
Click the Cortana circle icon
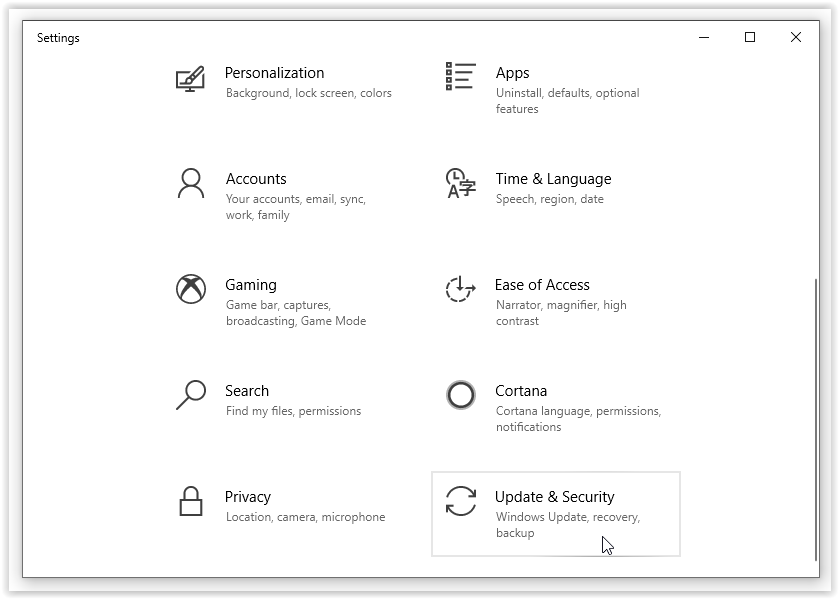click(x=461, y=395)
